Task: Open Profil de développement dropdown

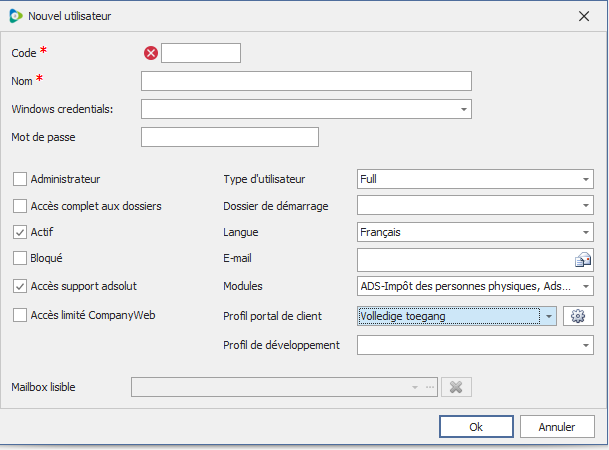Action: click(586, 345)
